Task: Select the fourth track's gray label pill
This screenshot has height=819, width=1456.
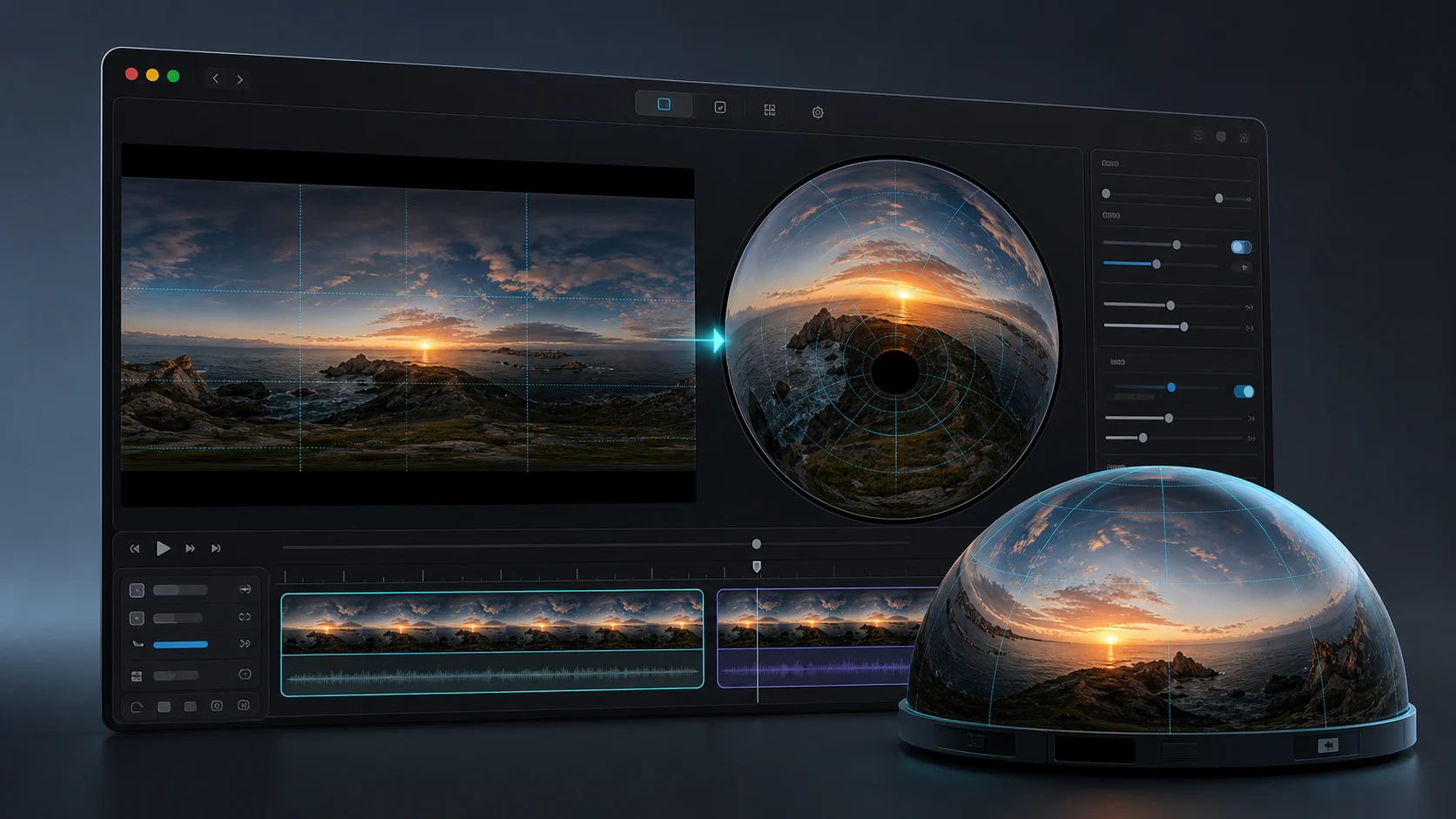Action: pyautogui.click(x=176, y=675)
